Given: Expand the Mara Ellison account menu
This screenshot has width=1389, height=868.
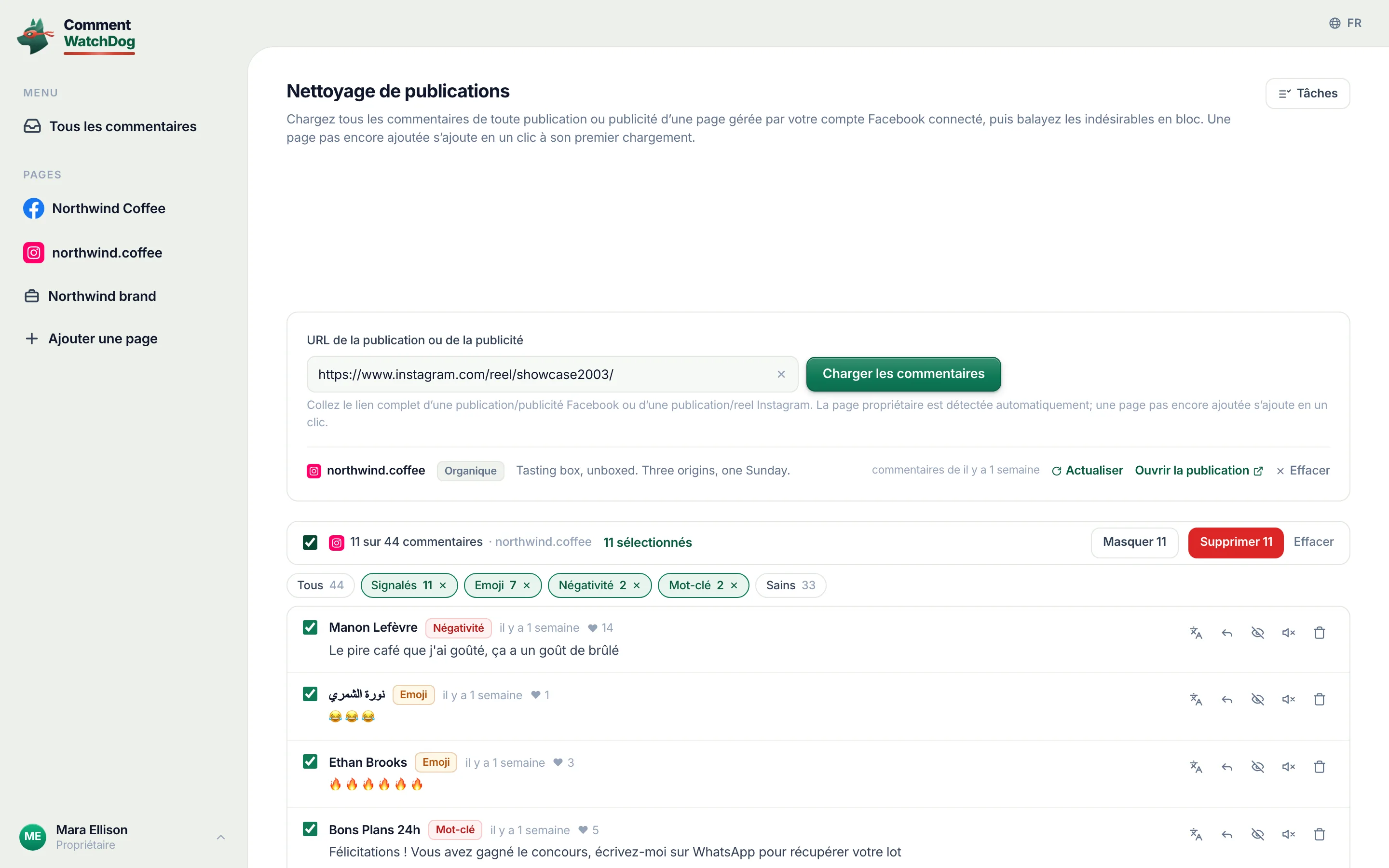Looking at the screenshot, I should (x=220, y=837).
